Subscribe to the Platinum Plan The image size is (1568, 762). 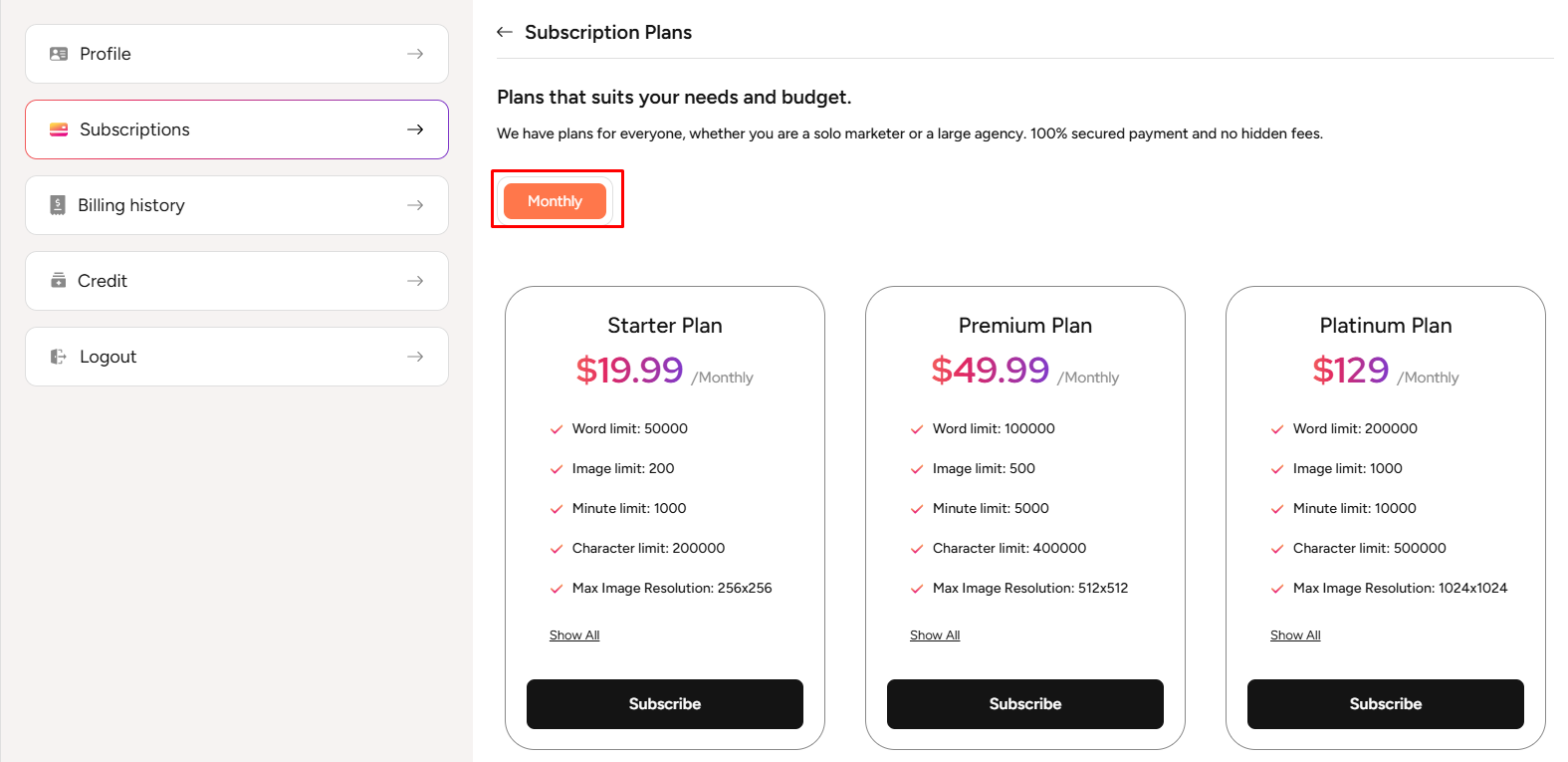pyautogui.click(x=1386, y=704)
